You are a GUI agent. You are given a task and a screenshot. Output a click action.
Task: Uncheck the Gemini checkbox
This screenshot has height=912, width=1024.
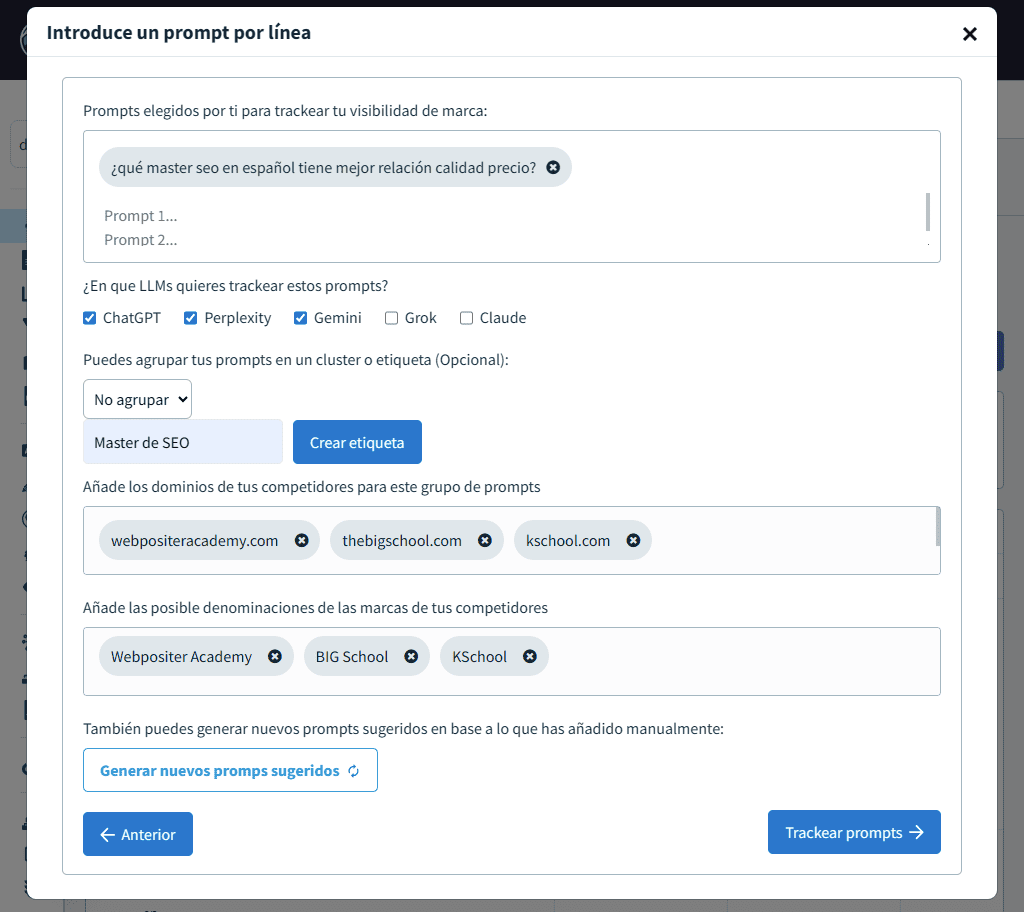(301, 317)
